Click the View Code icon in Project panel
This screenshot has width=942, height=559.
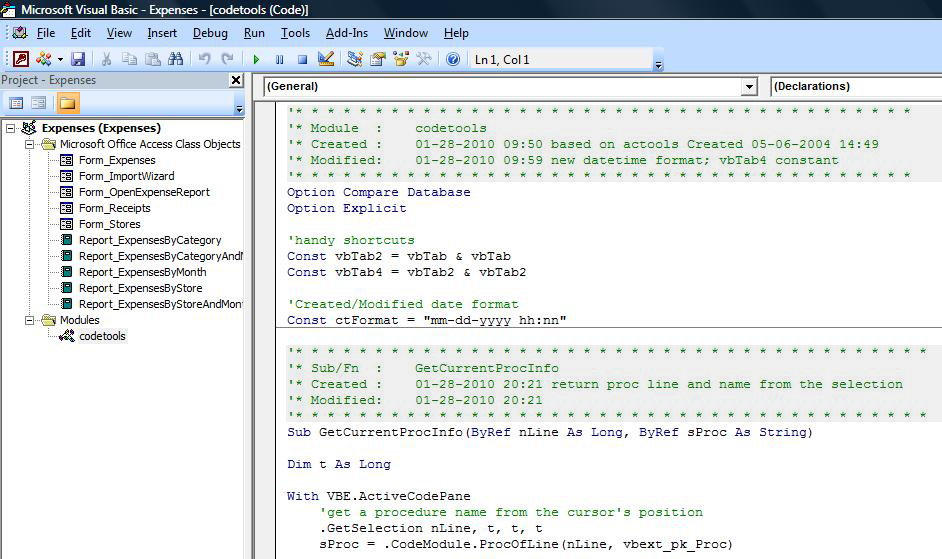[x=16, y=103]
